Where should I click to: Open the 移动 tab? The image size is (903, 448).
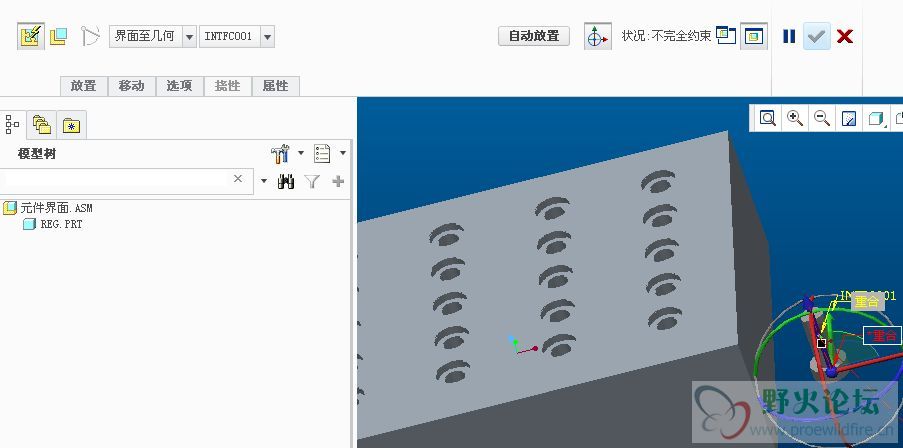pyautogui.click(x=131, y=86)
